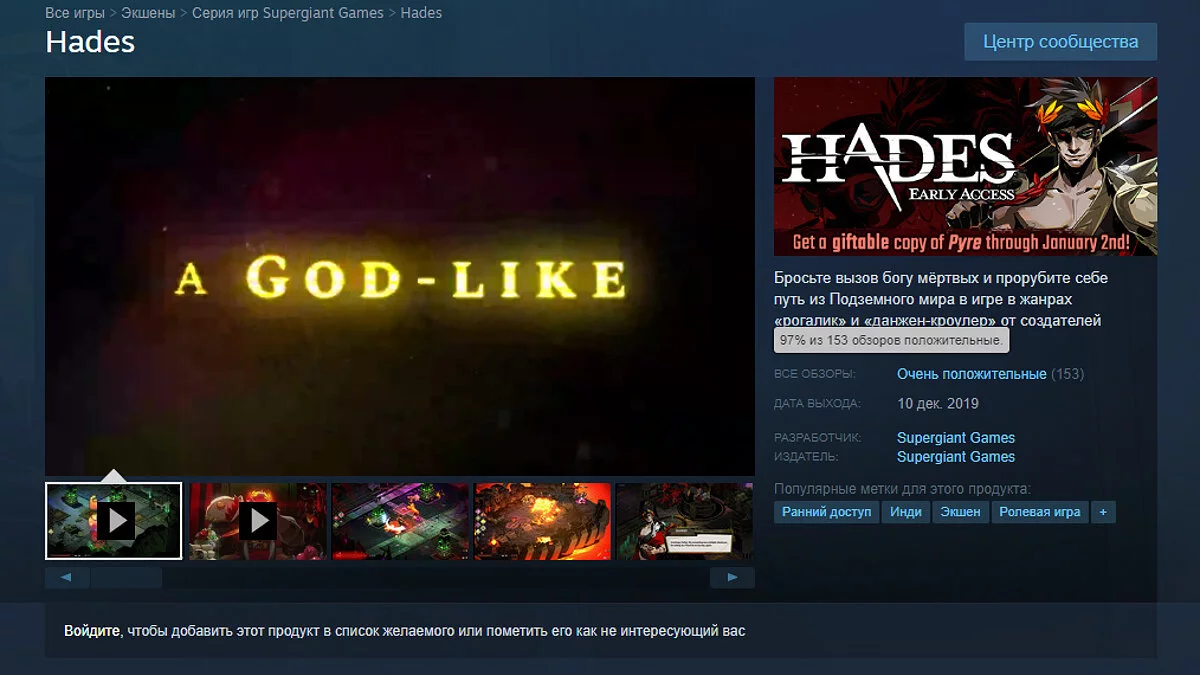
Task: Open publisher Supergiant Games link
Action: click(956, 456)
